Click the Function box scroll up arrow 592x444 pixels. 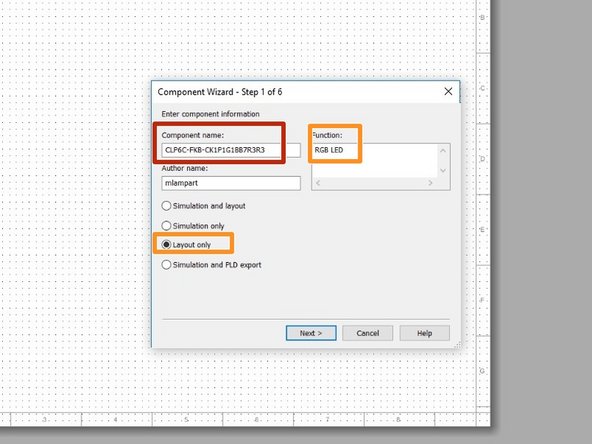[x=443, y=151]
